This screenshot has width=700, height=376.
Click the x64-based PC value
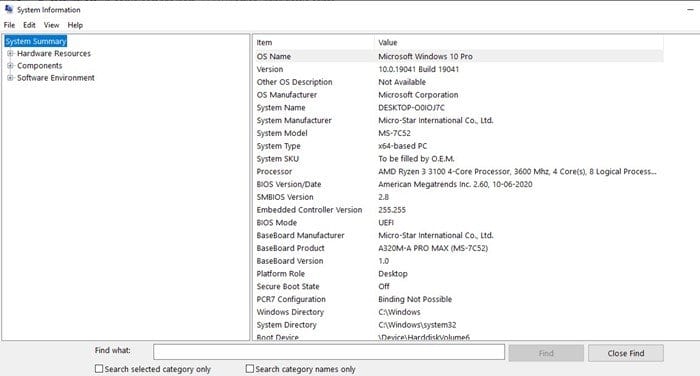(x=402, y=146)
